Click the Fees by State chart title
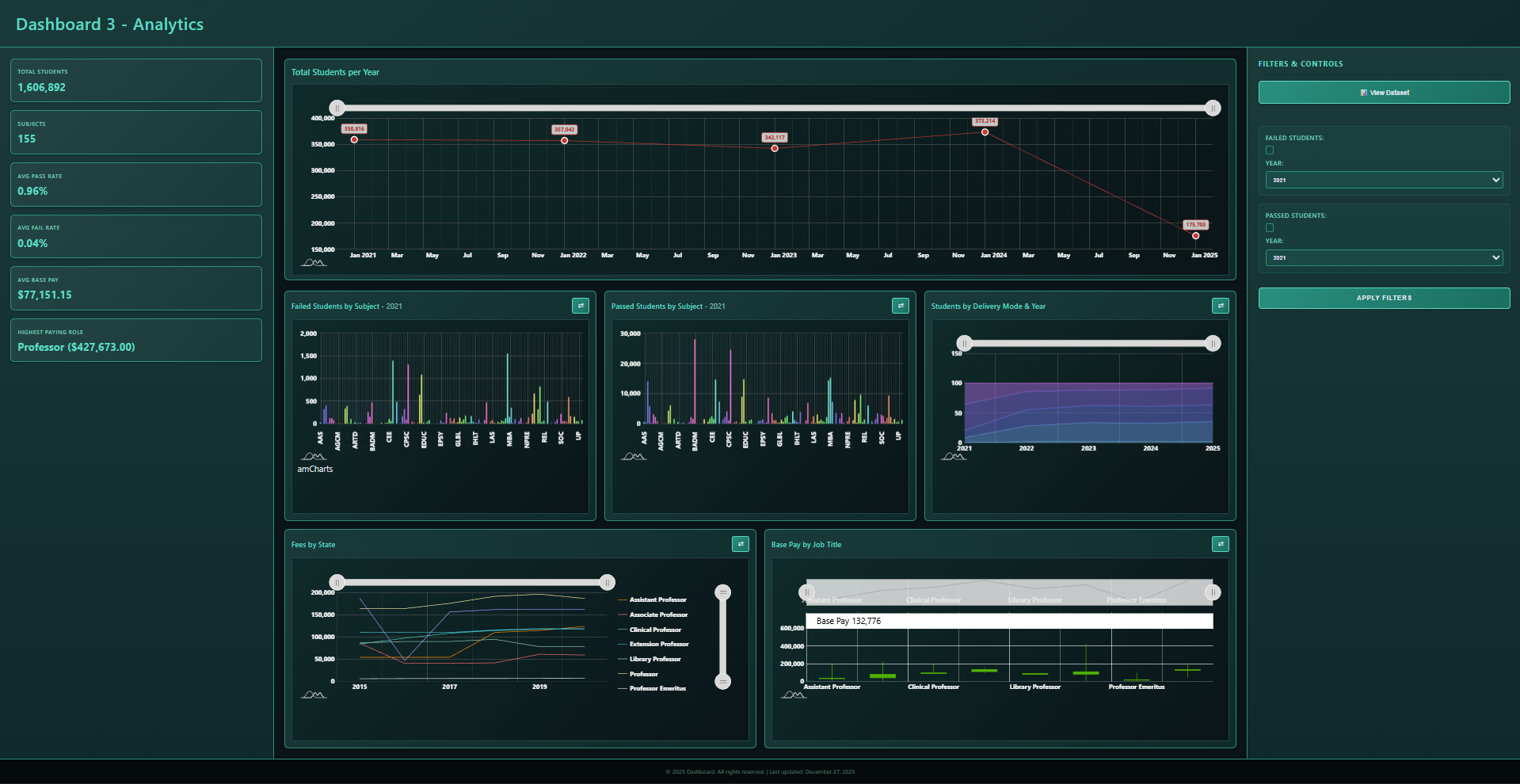Screen dimensions: 1520x784 pos(313,545)
